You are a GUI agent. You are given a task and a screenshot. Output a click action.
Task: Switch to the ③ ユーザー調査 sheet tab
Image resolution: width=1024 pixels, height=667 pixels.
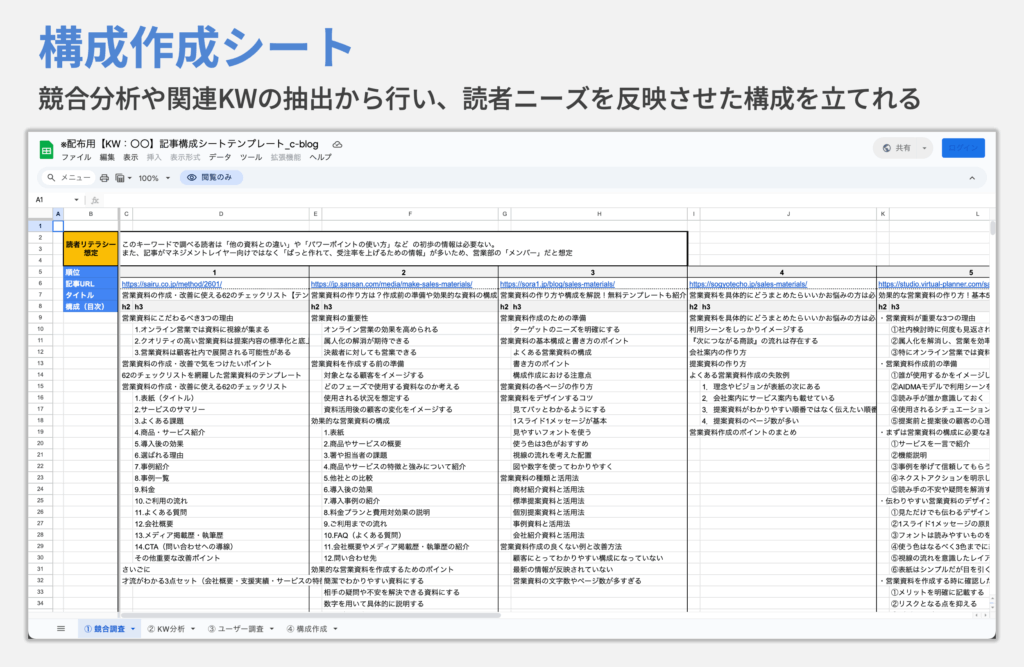(x=235, y=628)
